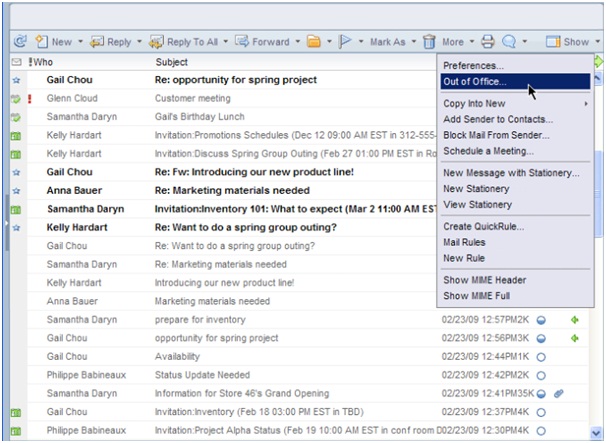Choose New Rule in the menu
Screen dimensions: 606x443
click(x=515, y=258)
